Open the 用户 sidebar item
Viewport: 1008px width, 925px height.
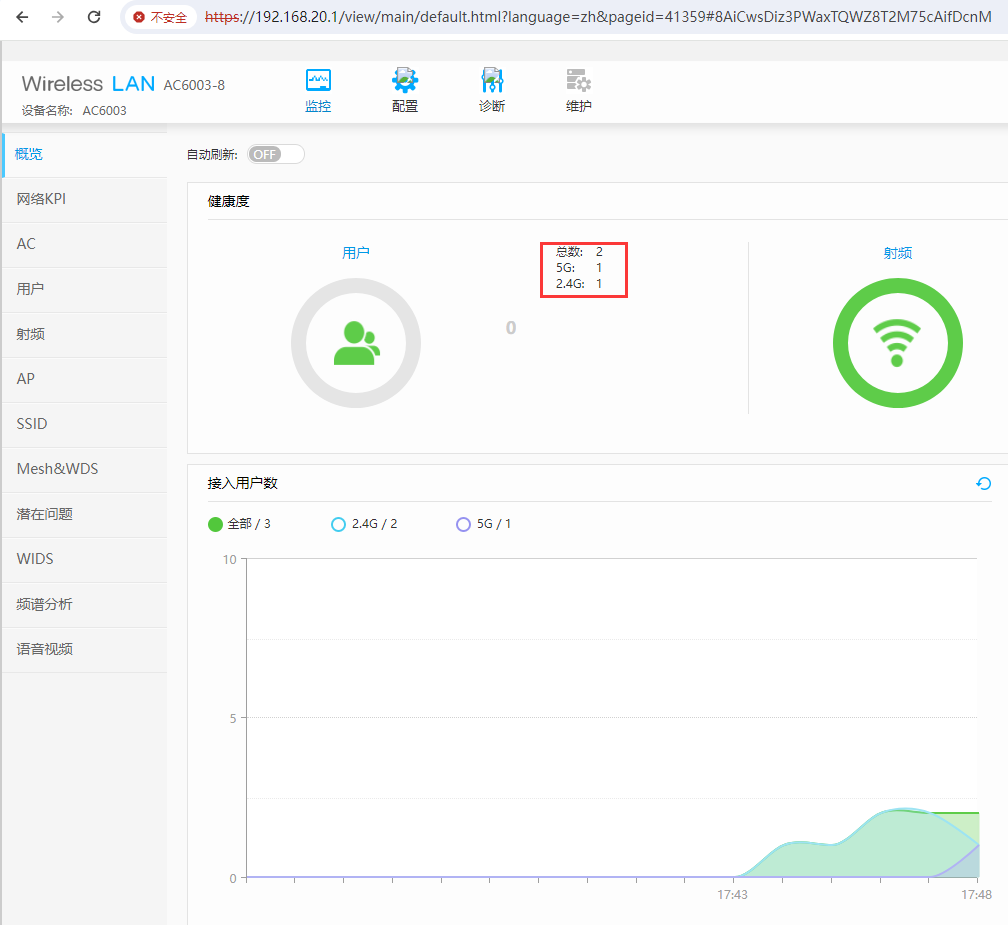pos(85,289)
